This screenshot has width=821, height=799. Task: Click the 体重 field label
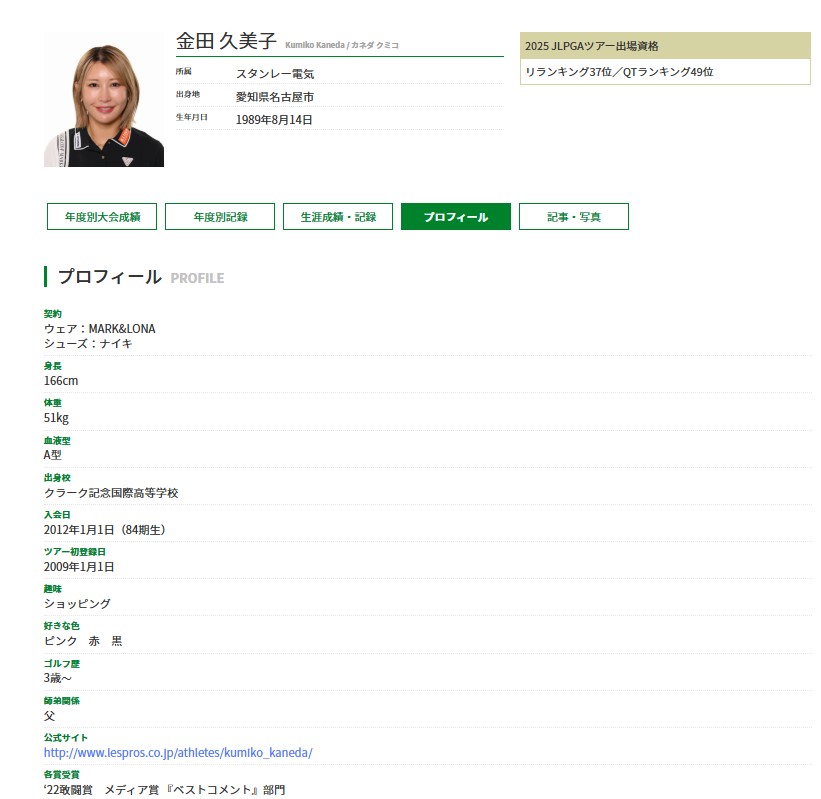[x=52, y=403]
